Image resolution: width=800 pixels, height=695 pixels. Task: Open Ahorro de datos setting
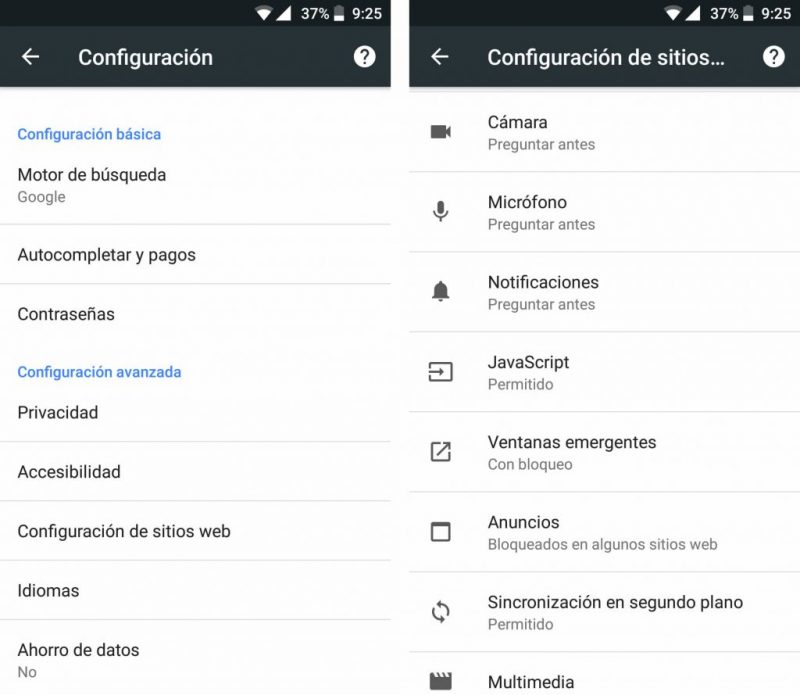(x=195, y=660)
